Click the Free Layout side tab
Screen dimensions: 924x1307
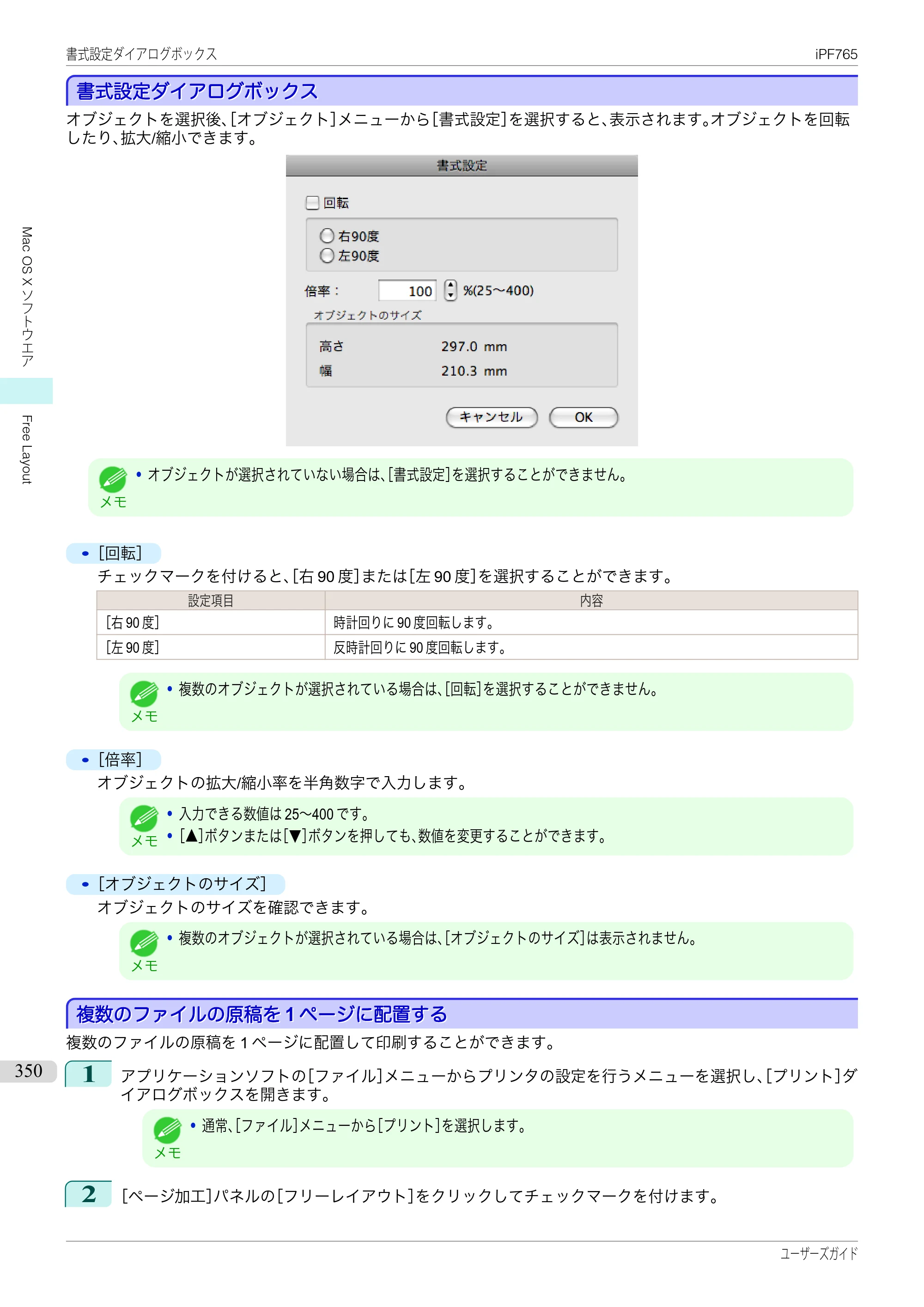26,450
